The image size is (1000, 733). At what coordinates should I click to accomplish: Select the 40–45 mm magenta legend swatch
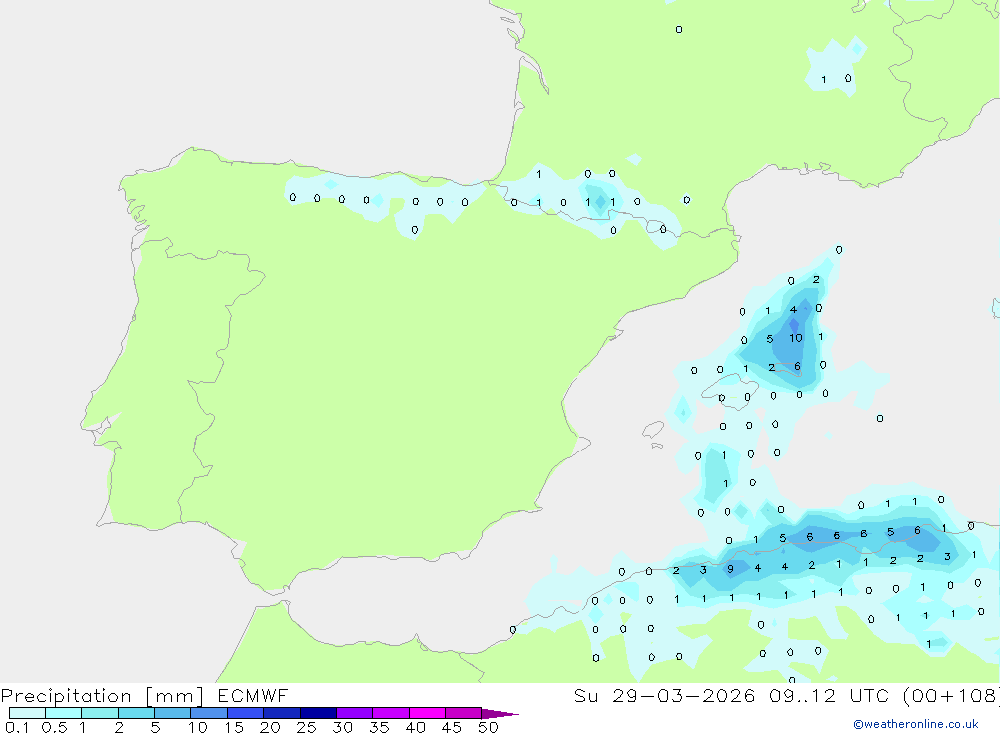427,713
